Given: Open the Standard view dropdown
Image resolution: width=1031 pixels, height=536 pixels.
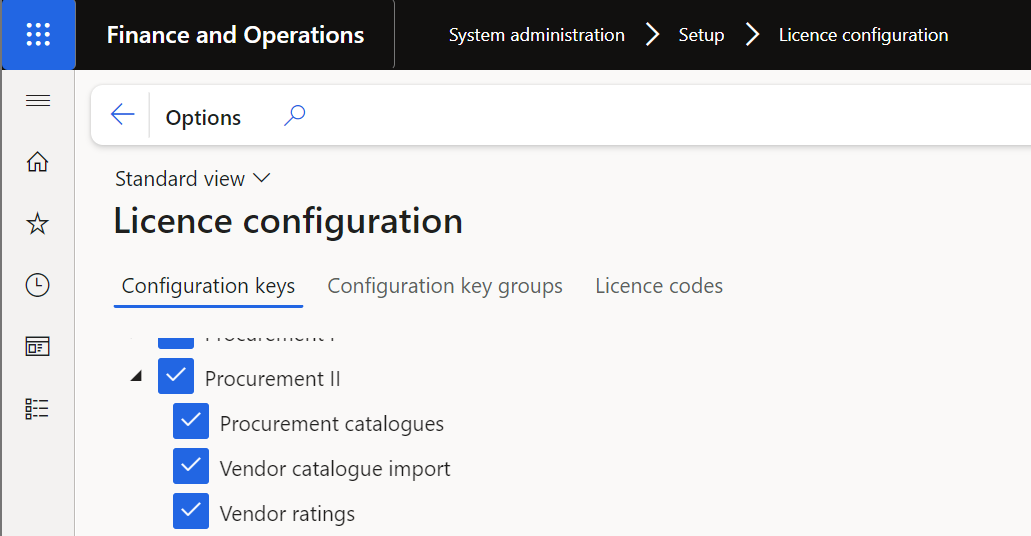Looking at the screenshot, I should point(193,179).
